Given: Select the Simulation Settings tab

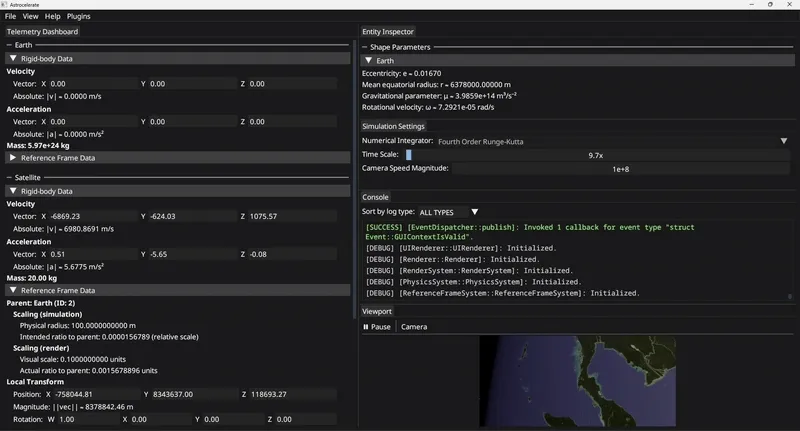Looking at the screenshot, I should point(393,126).
